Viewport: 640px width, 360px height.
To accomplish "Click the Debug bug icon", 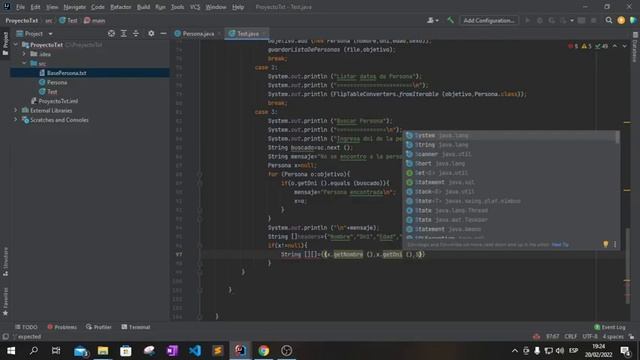I will click(540, 20).
